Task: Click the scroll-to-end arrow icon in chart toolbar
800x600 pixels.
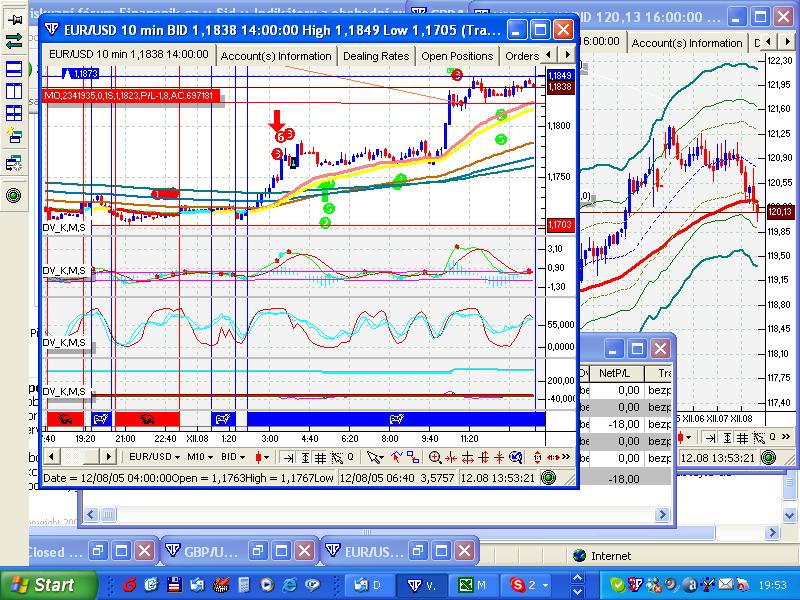Action: tap(288, 457)
